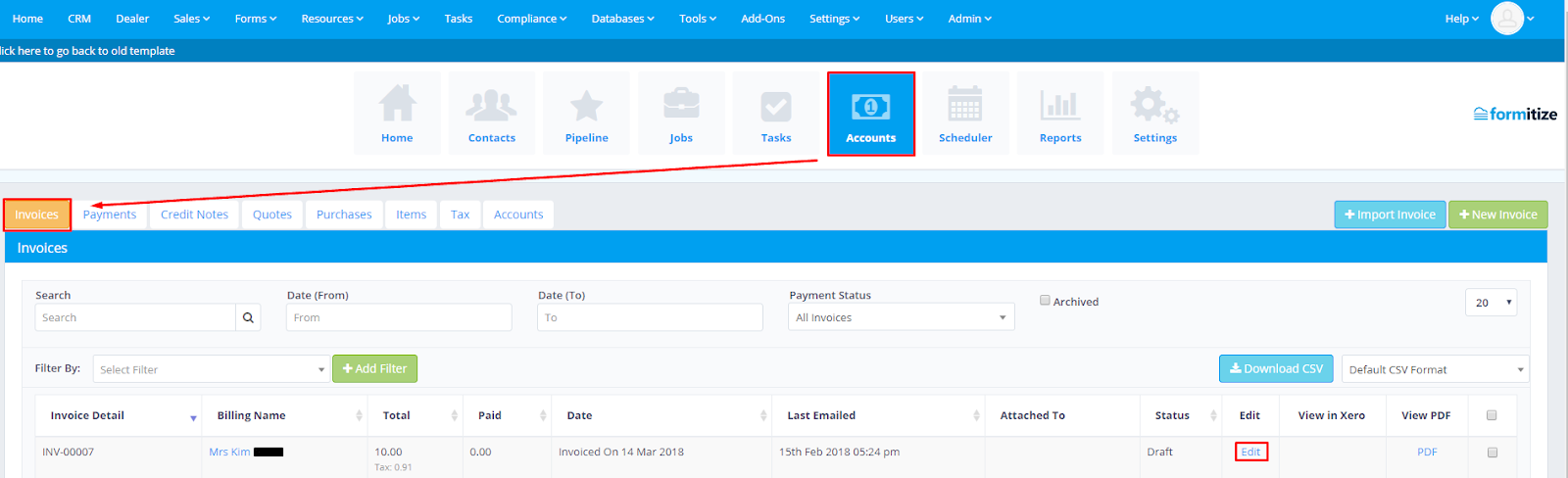Switch to the Payments tab
The image size is (1568, 478).
pos(110,215)
